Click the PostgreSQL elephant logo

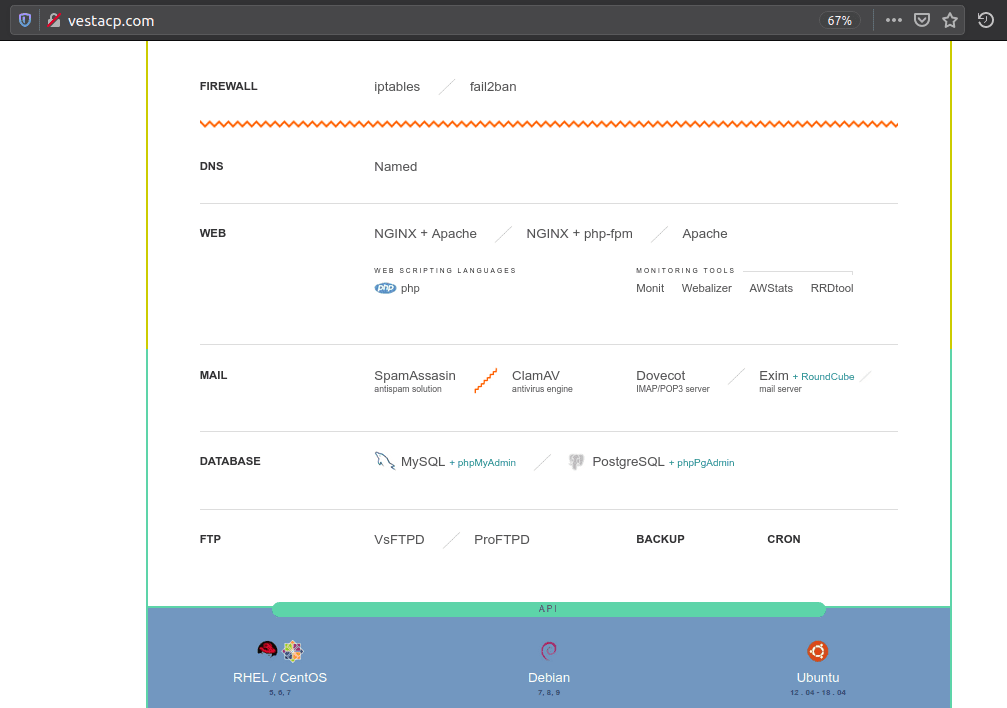(x=576, y=461)
